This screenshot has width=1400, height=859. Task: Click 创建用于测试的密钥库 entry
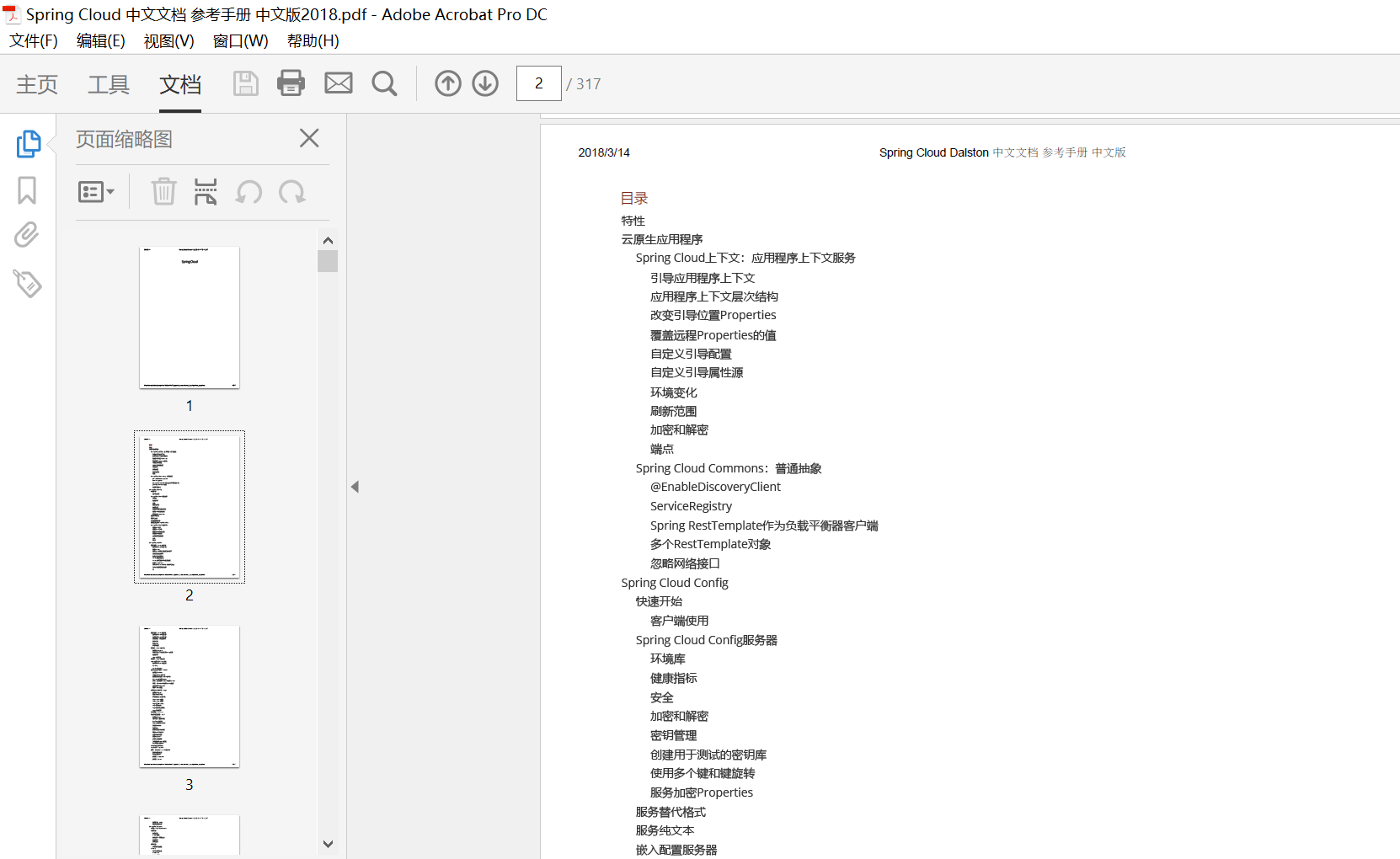(x=708, y=755)
